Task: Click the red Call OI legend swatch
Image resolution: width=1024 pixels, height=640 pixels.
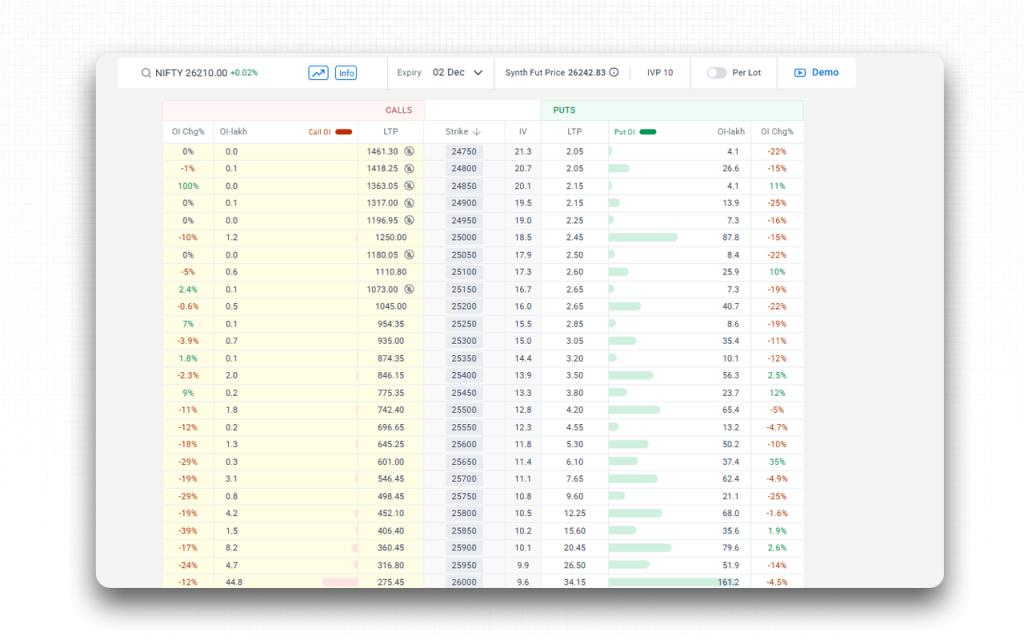Action: 344,132
